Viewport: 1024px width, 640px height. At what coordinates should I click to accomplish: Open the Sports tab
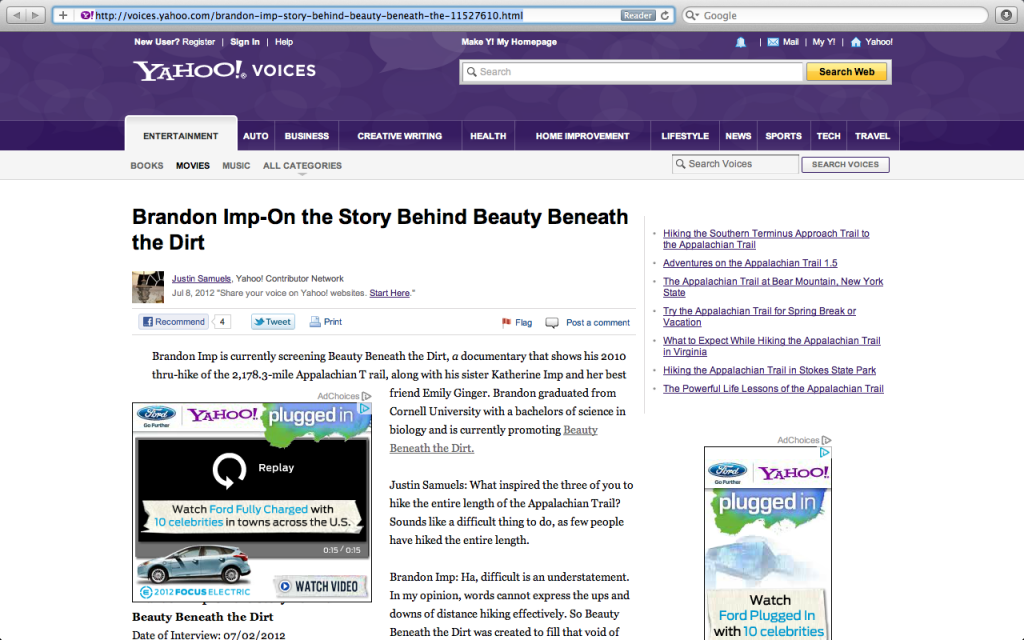click(x=784, y=136)
